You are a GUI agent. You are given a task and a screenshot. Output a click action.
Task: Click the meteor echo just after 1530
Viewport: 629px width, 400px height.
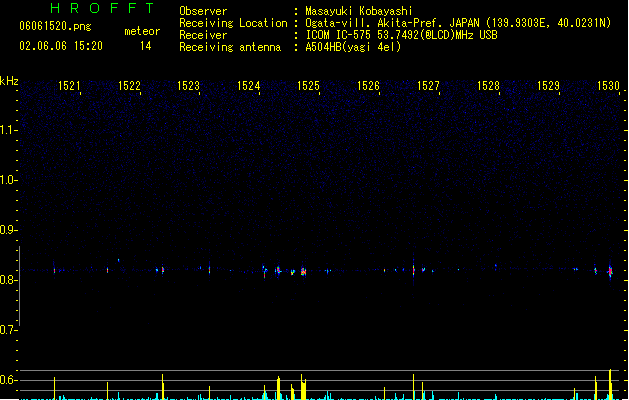pos(610,272)
